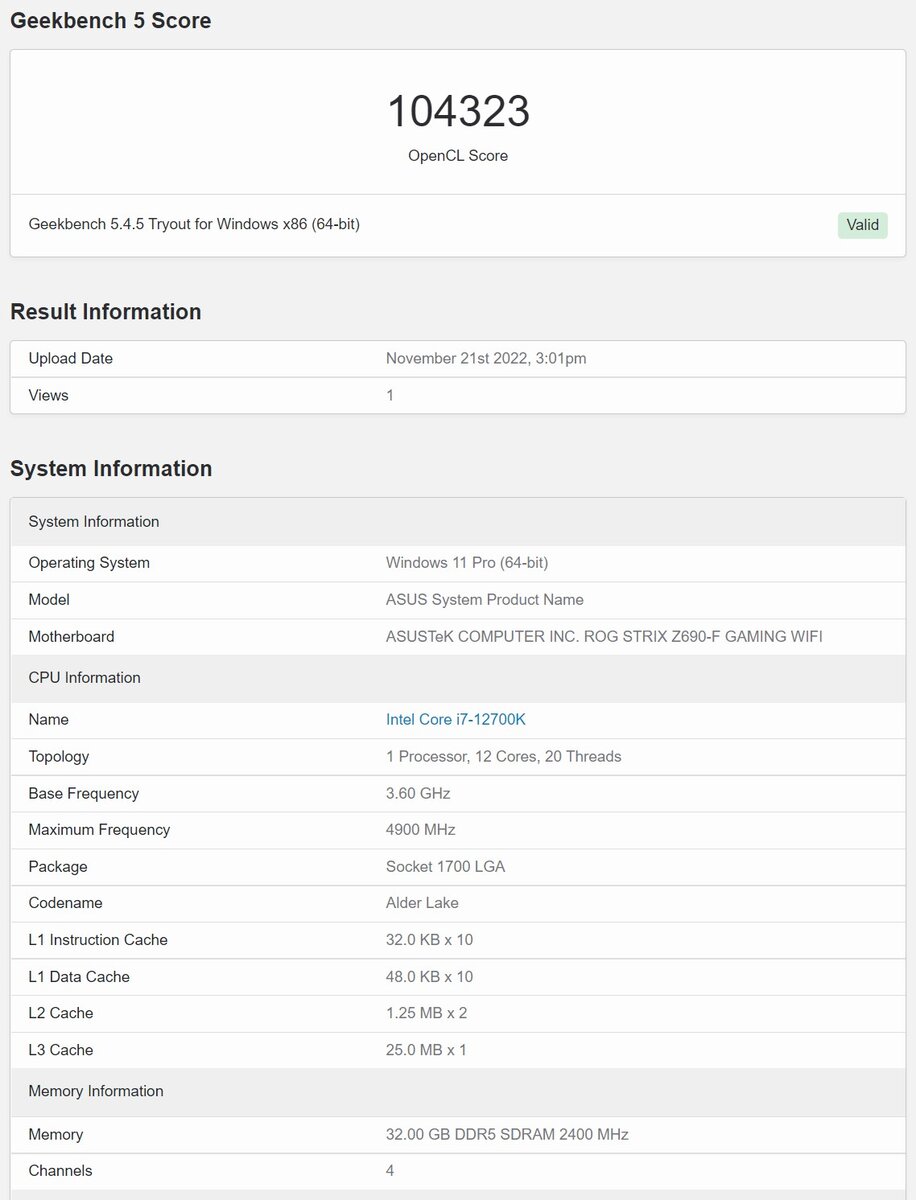Image resolution: width=916 pixels, height=1200 pixels.
Task: Select Geekbench 5.4.5 Tryout version text
Action: (x=194, y=224)
